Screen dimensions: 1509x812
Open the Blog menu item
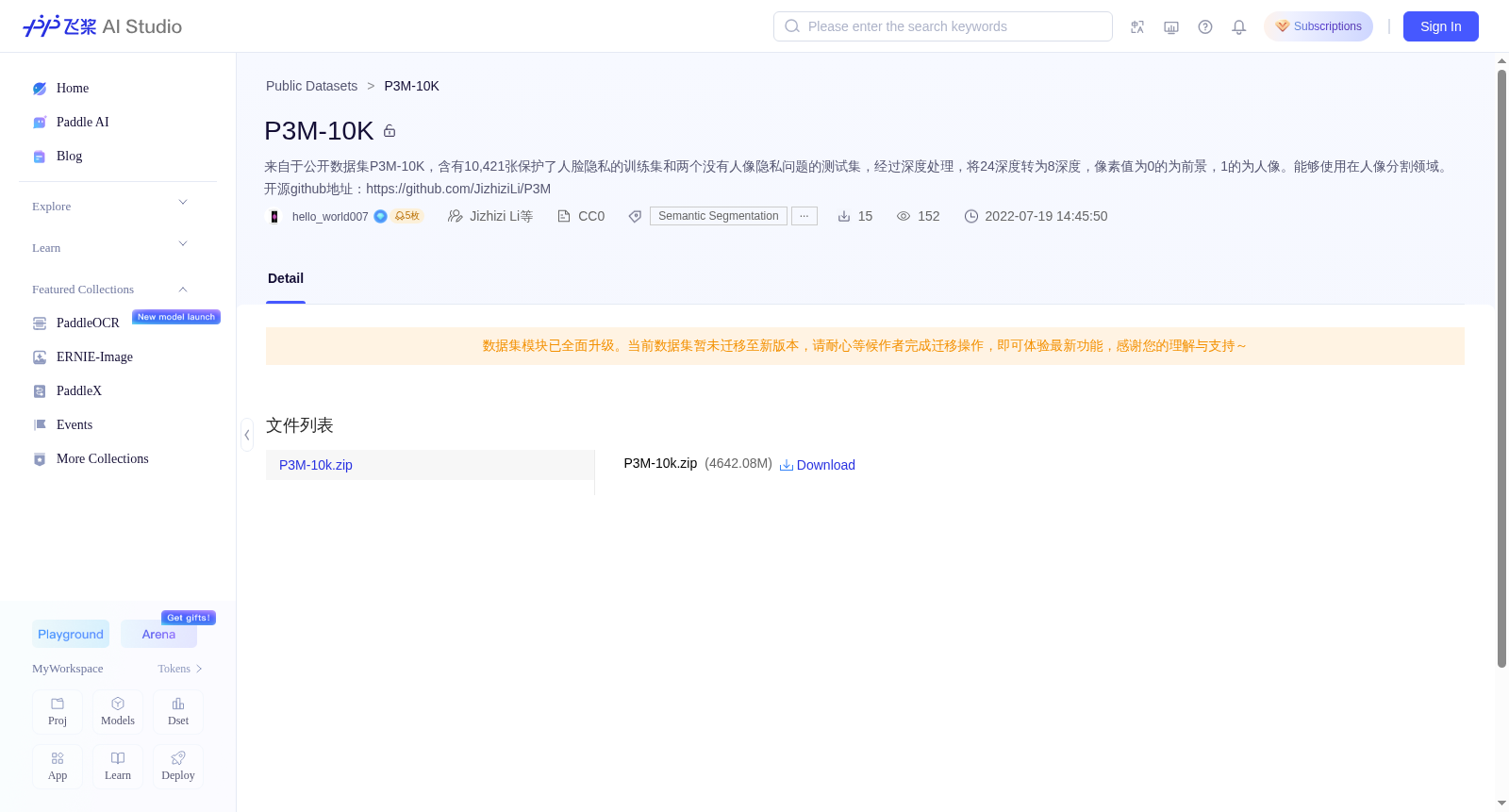pyautogui.click(x=69, y=157)
